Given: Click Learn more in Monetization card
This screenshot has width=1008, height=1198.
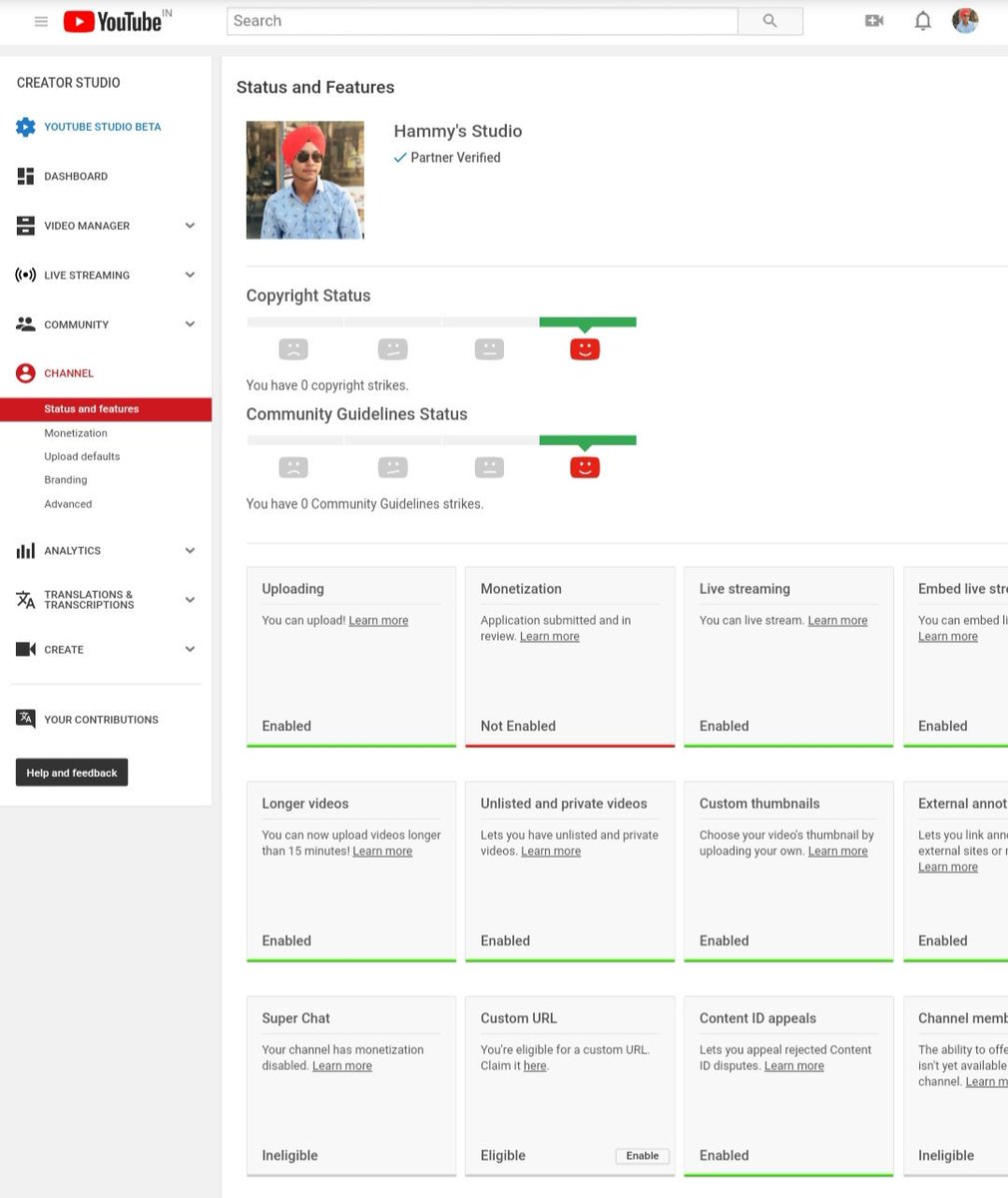Looking at the screenshot, I should tap(549, 637).
